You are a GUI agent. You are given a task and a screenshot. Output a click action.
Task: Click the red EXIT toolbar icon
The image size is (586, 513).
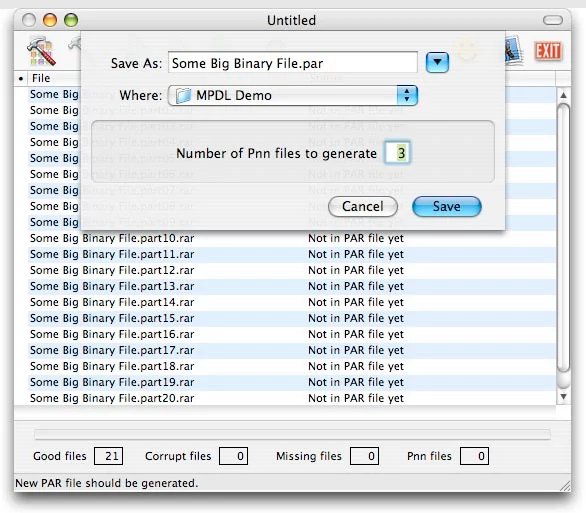[x=548, y=51]
